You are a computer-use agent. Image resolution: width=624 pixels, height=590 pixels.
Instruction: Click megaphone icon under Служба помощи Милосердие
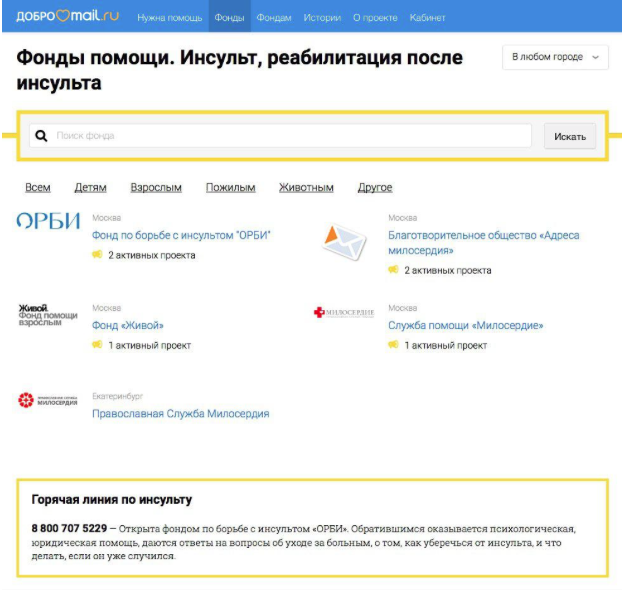click(x=393, y=345)
